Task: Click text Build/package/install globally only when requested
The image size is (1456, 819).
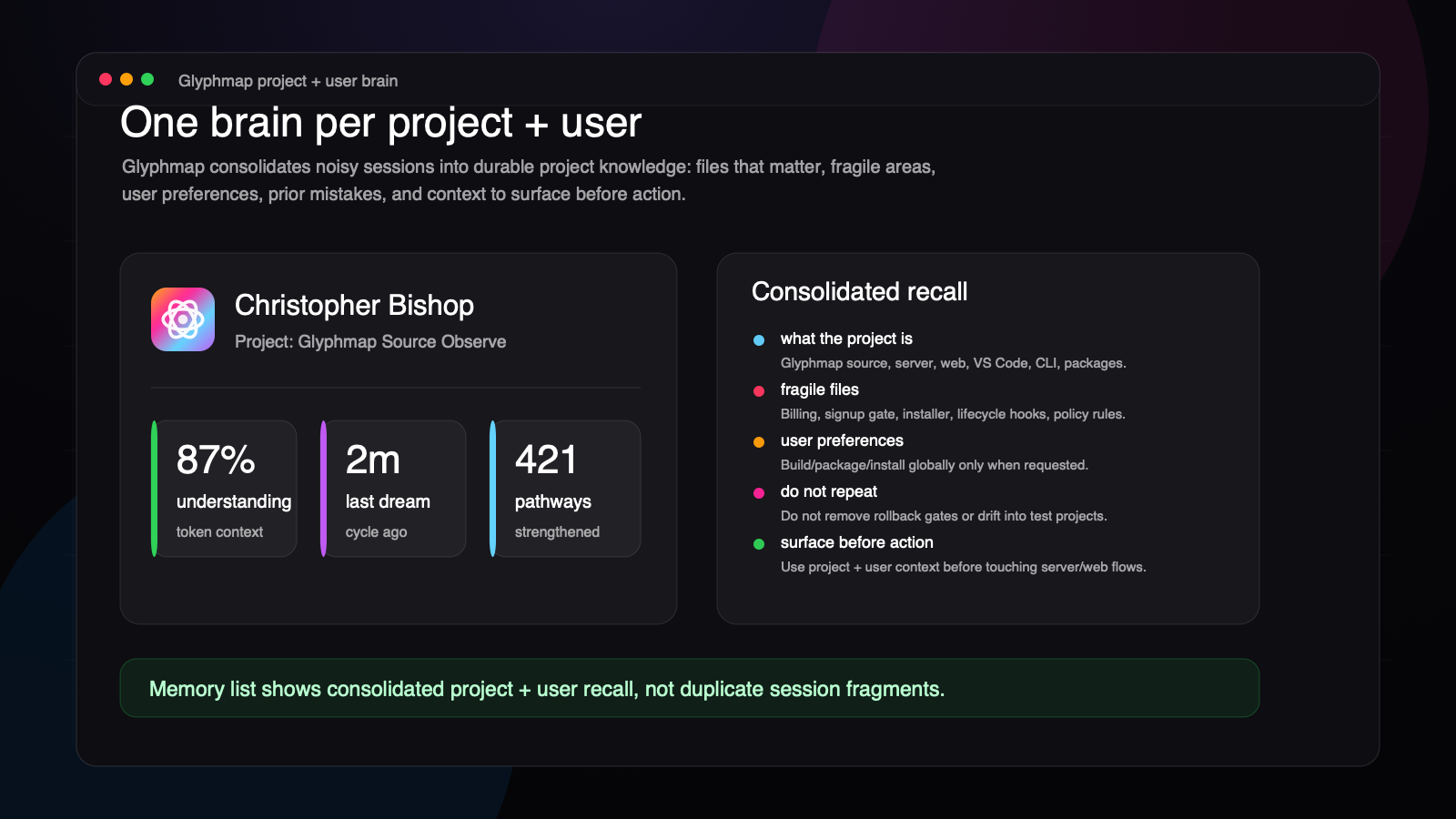Action: [935, 465]
